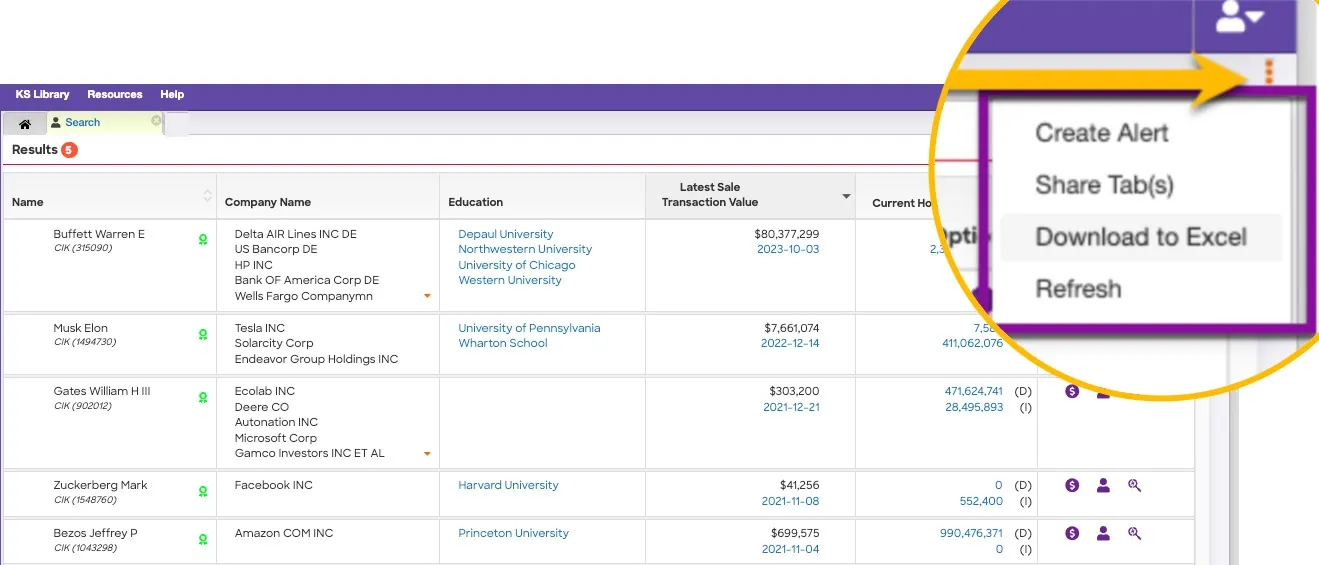Select Share Tab(s) from the menu
The width and height of the screenshot is (1319, 565).
tap(1104, 185)
